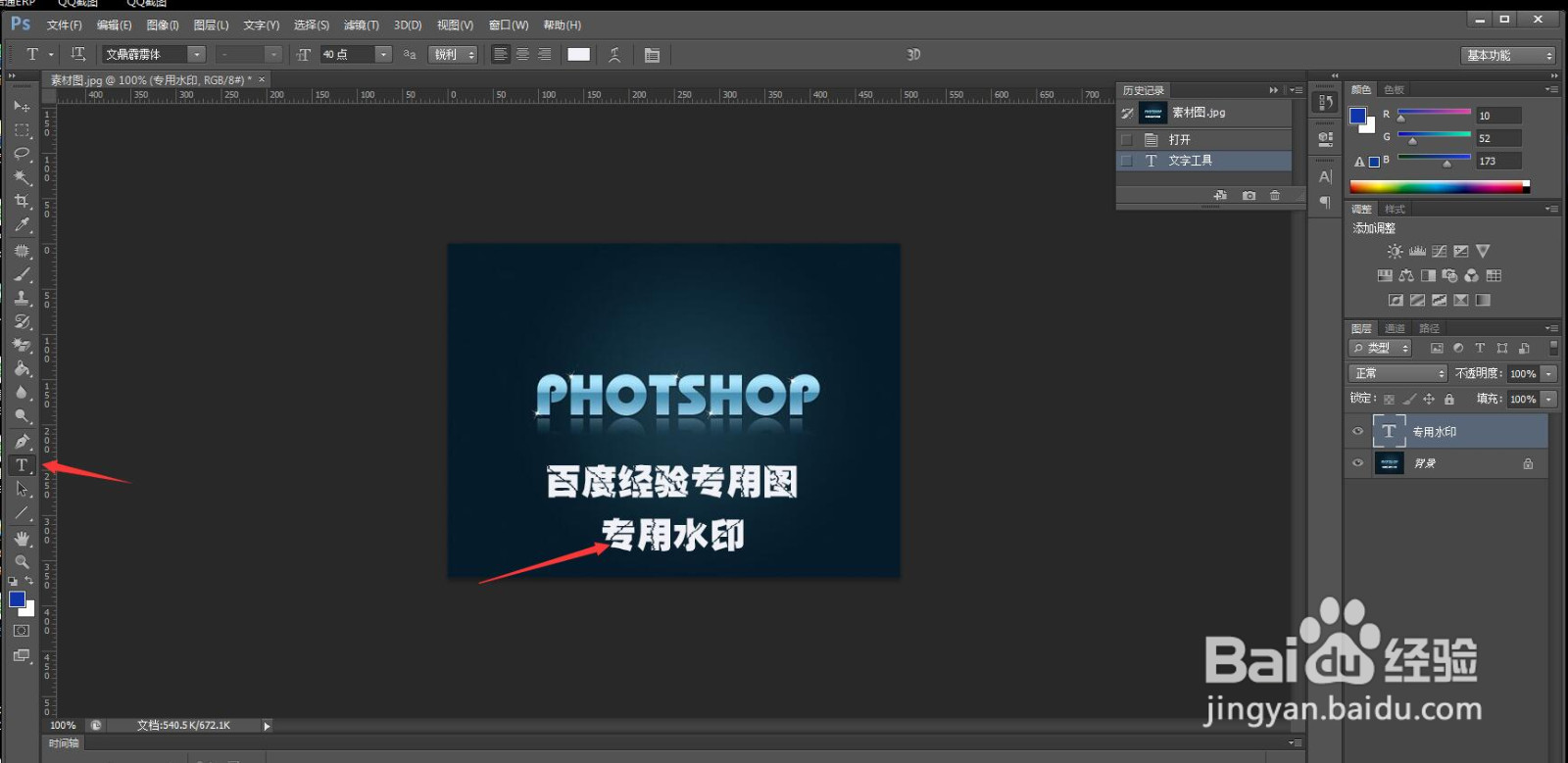
Task: Select the Brush tool
Action: point(22,274)
